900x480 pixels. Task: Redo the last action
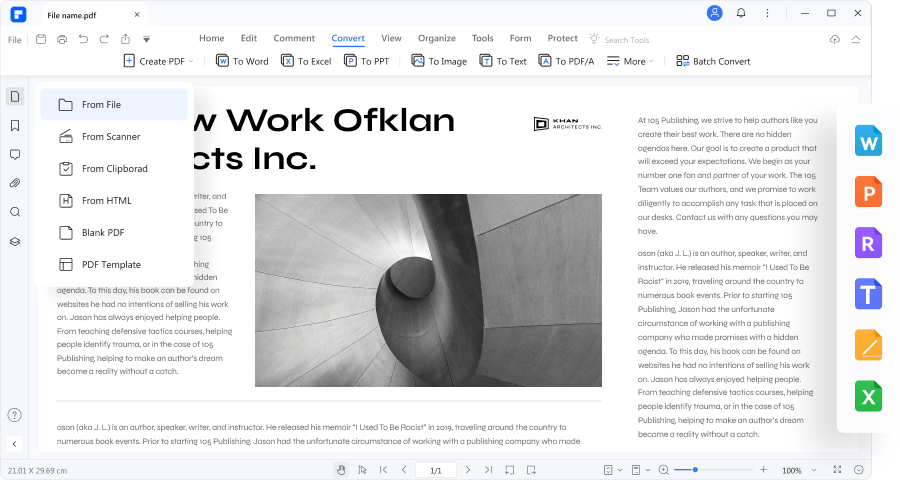pos(104,39)
